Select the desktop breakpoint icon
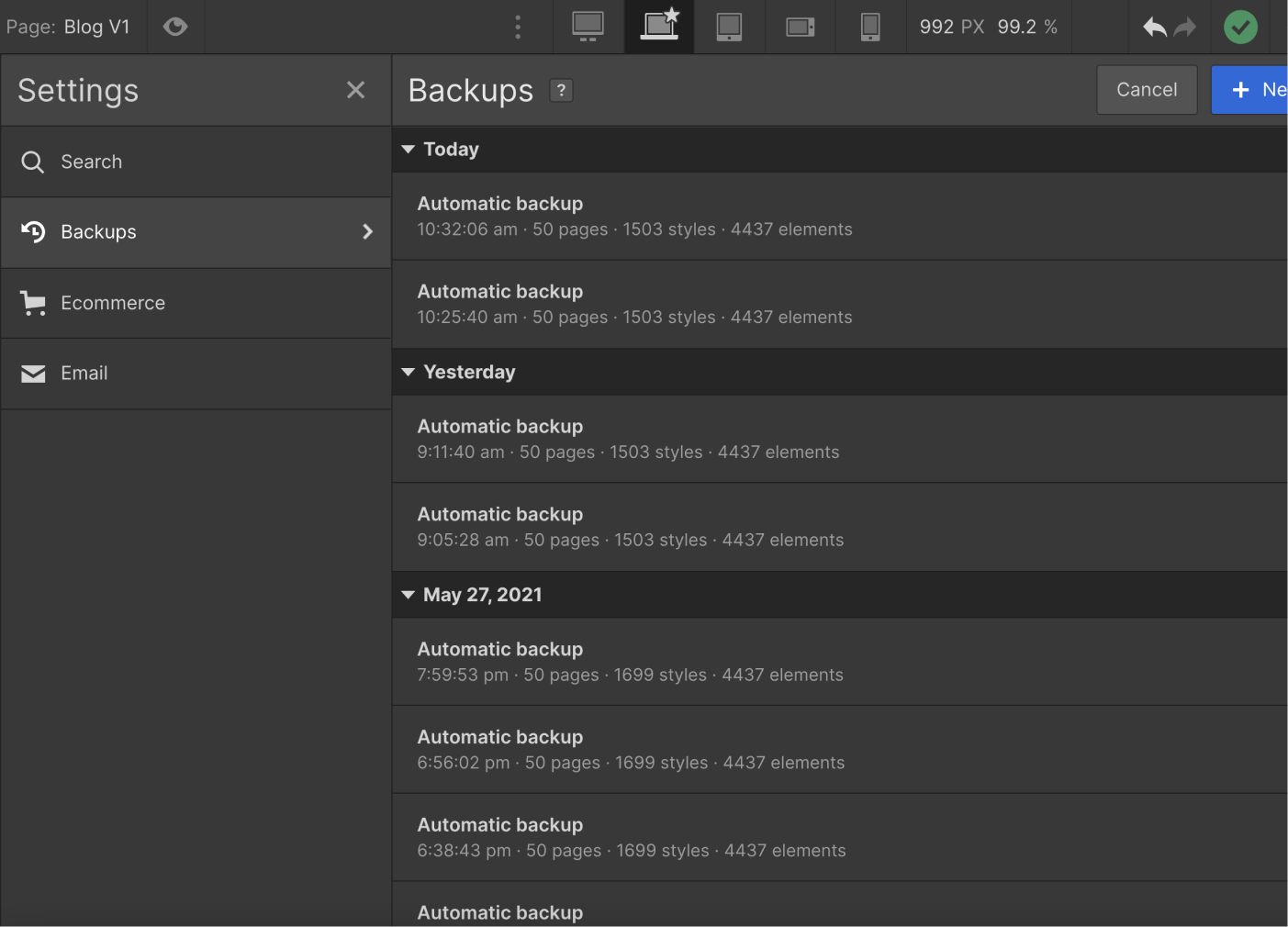 point(588,27)
